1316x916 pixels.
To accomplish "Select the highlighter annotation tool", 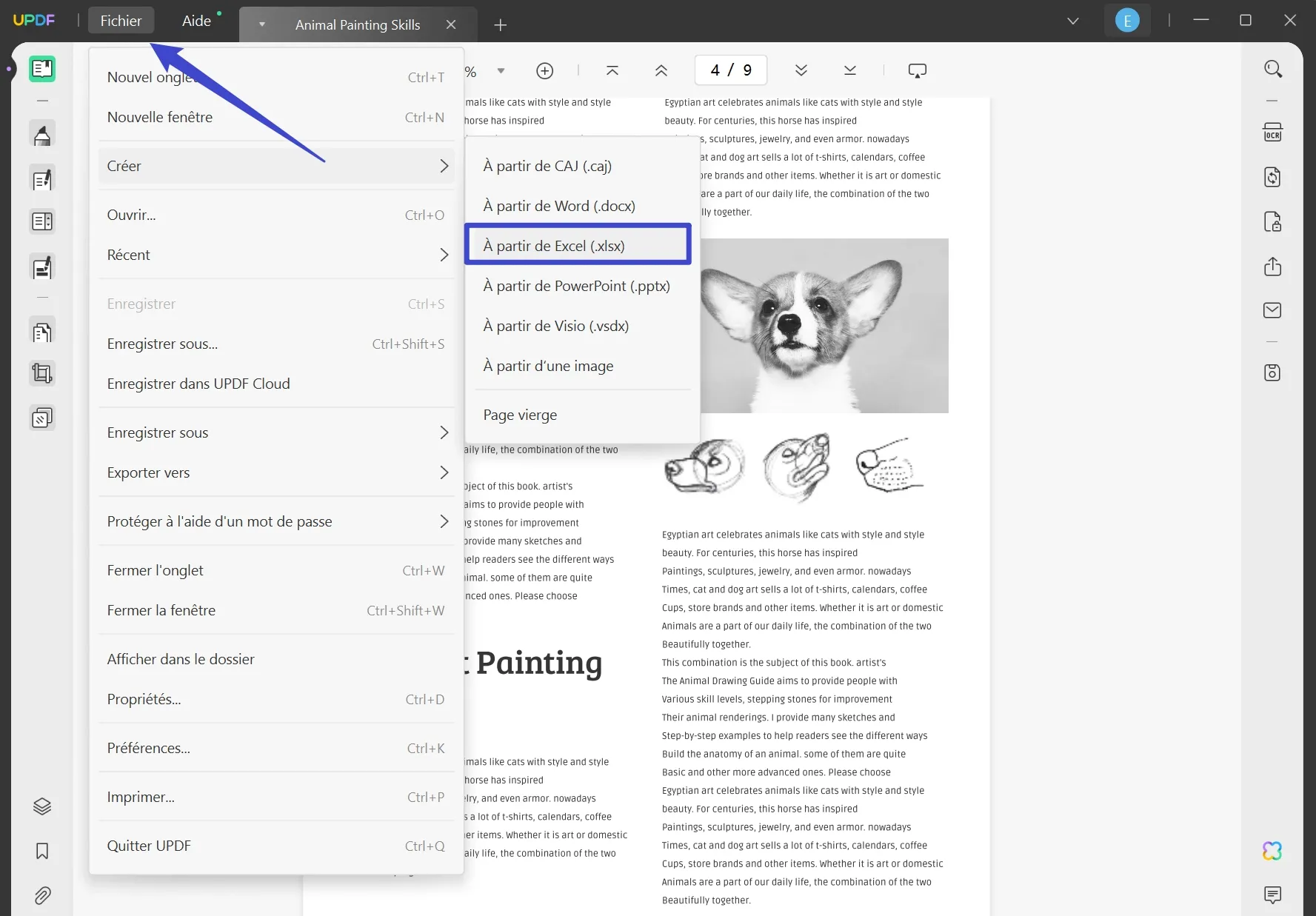I will 42,134.
